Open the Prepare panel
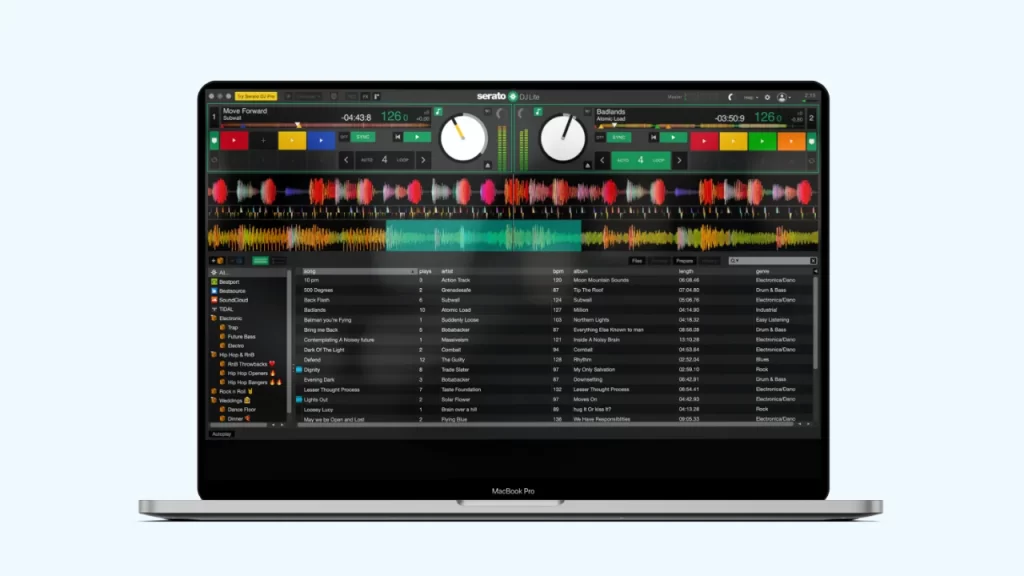Image resolution: width=1024 pixels, height=576 pixels. [684, 261]
